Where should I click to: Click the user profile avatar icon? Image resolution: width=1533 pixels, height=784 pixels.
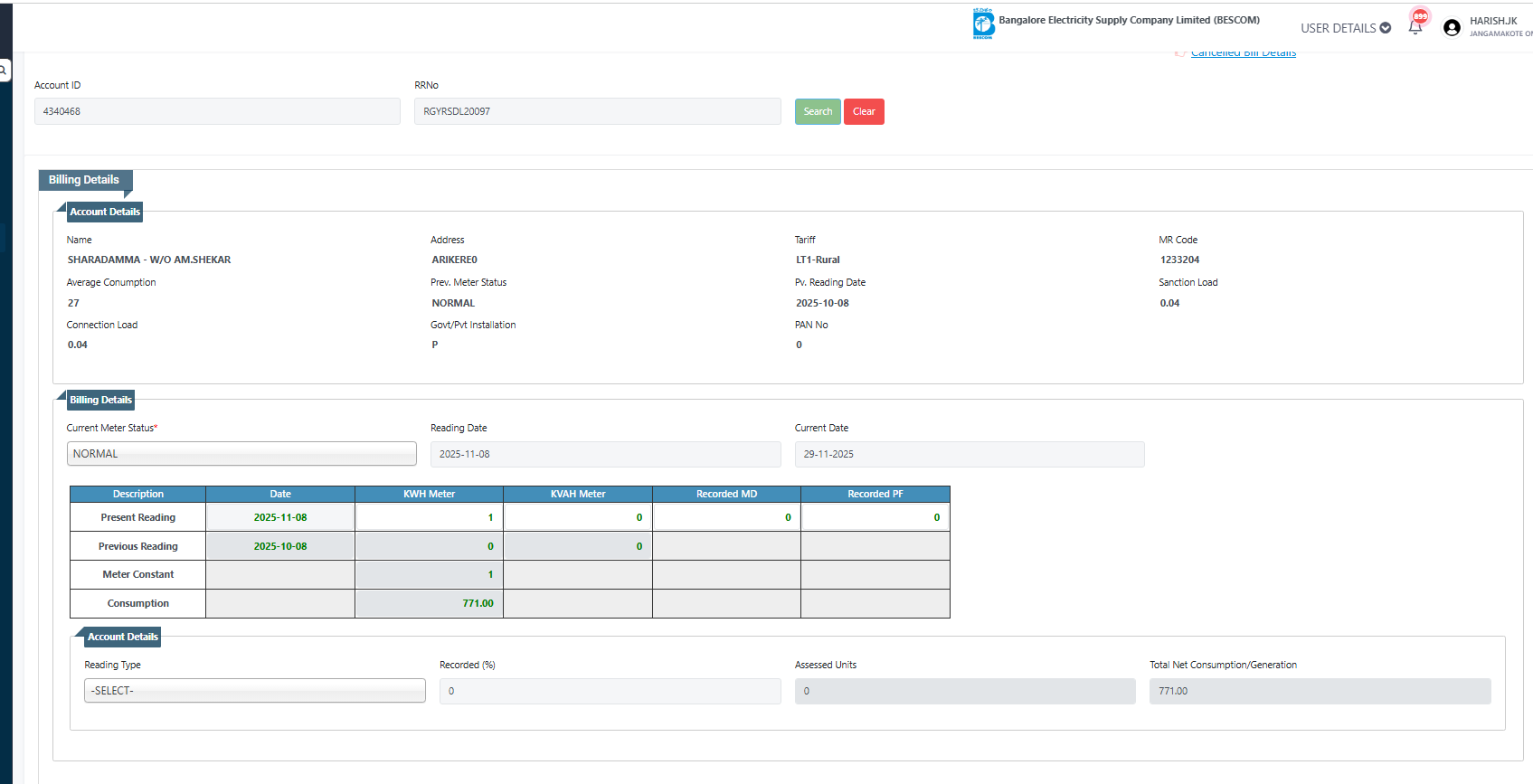(x=1452, y=28)
